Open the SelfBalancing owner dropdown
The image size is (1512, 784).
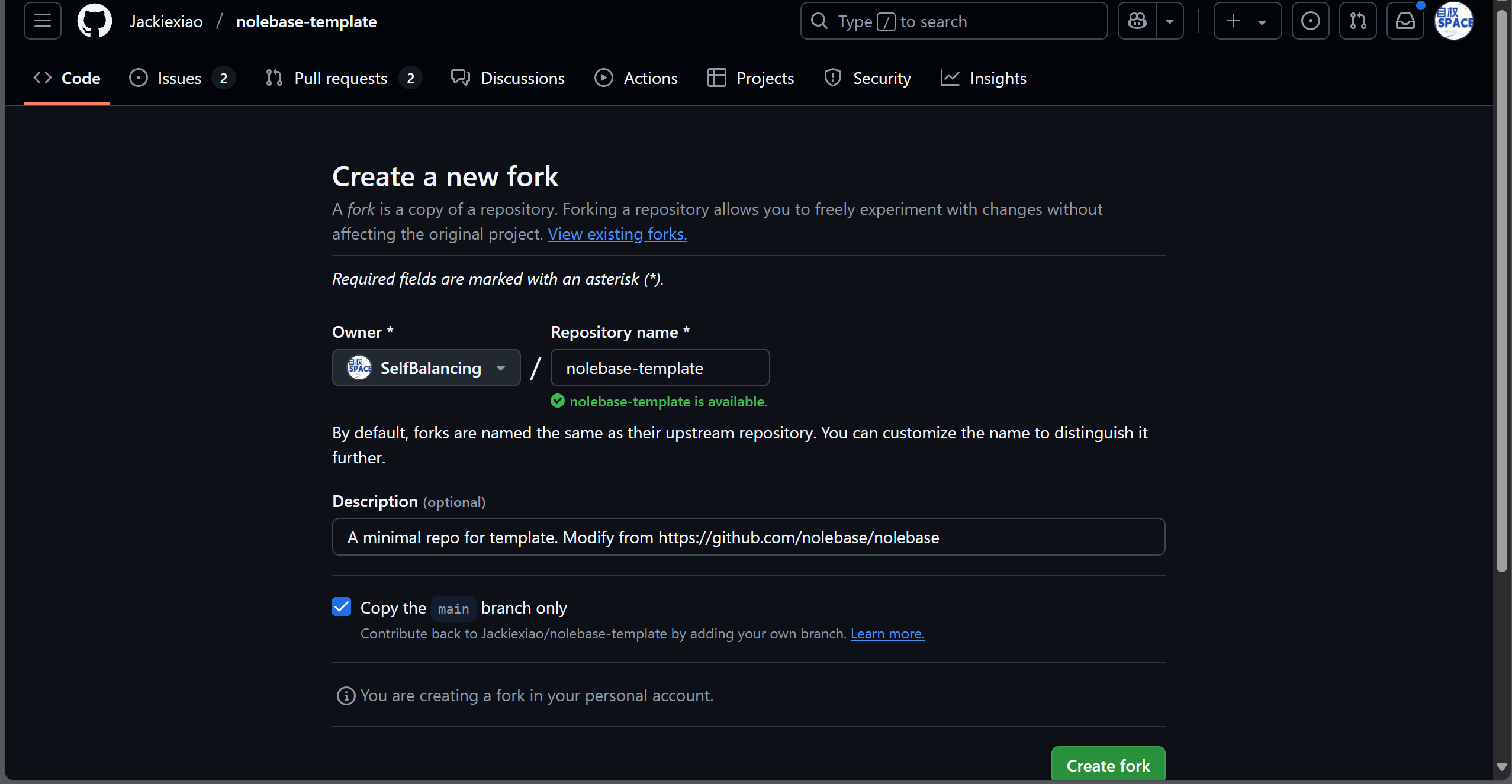[x=426, y=367]
